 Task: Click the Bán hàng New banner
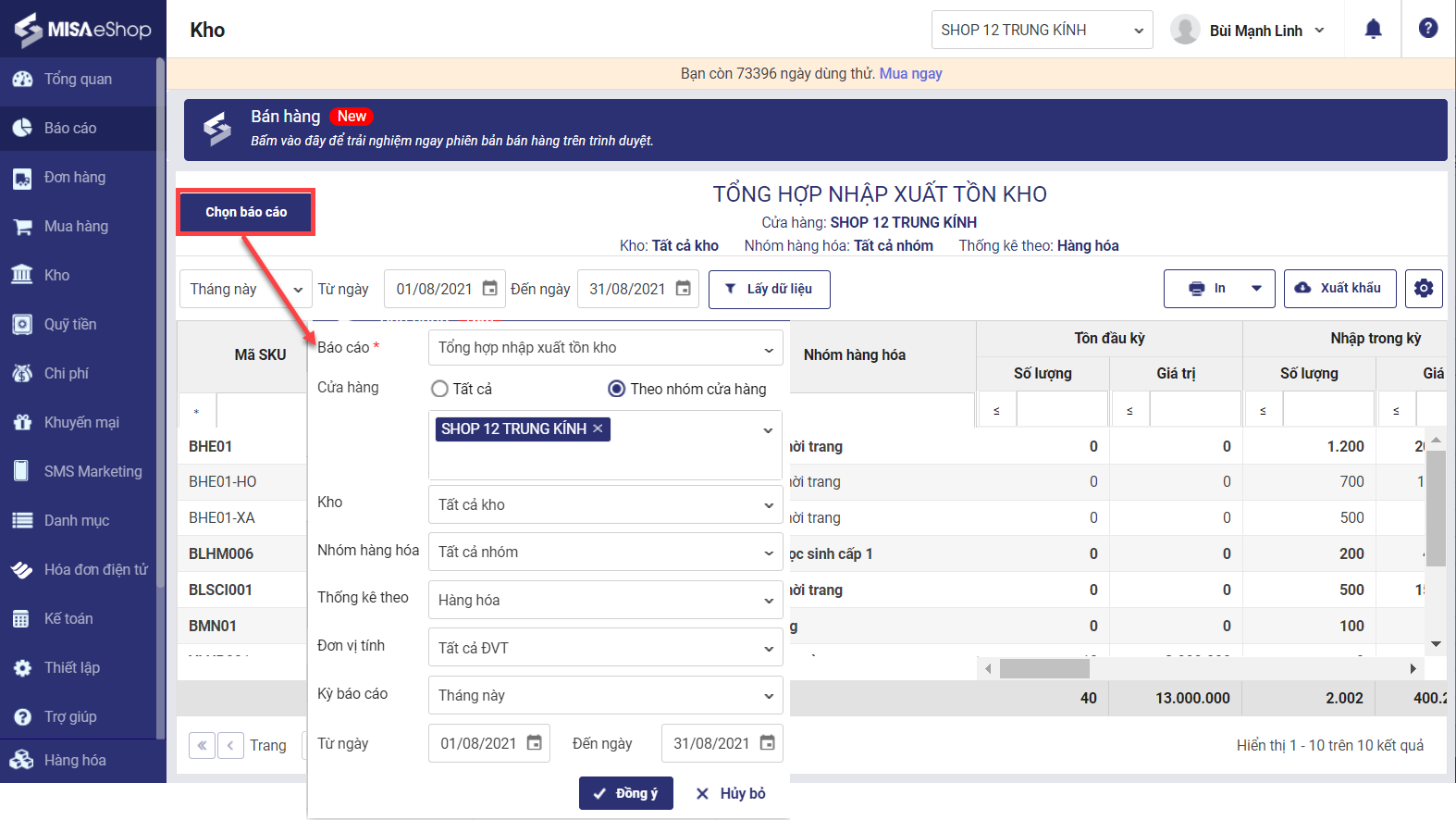pyautogui.click(x=816, y=130)
